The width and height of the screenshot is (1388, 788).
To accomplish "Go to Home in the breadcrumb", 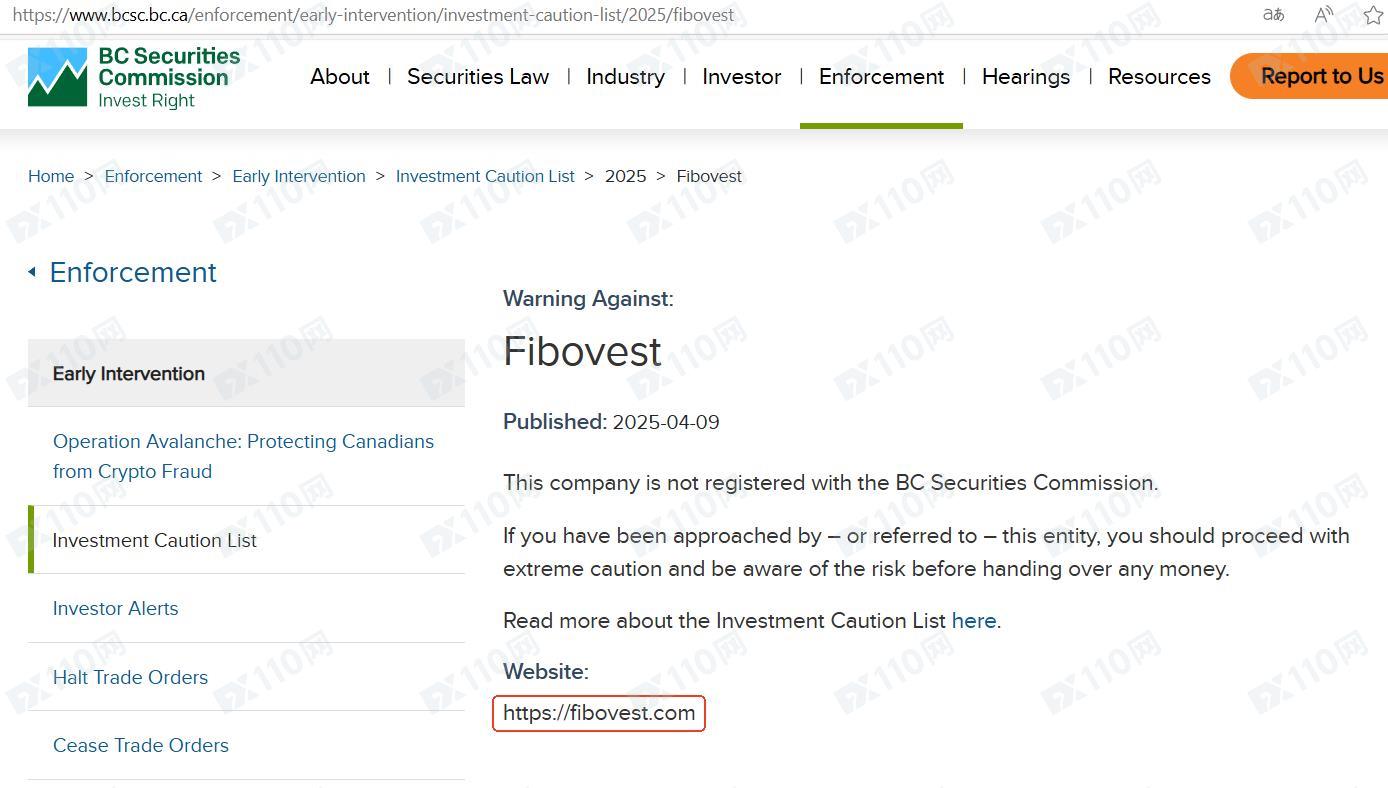I will 51,176.
